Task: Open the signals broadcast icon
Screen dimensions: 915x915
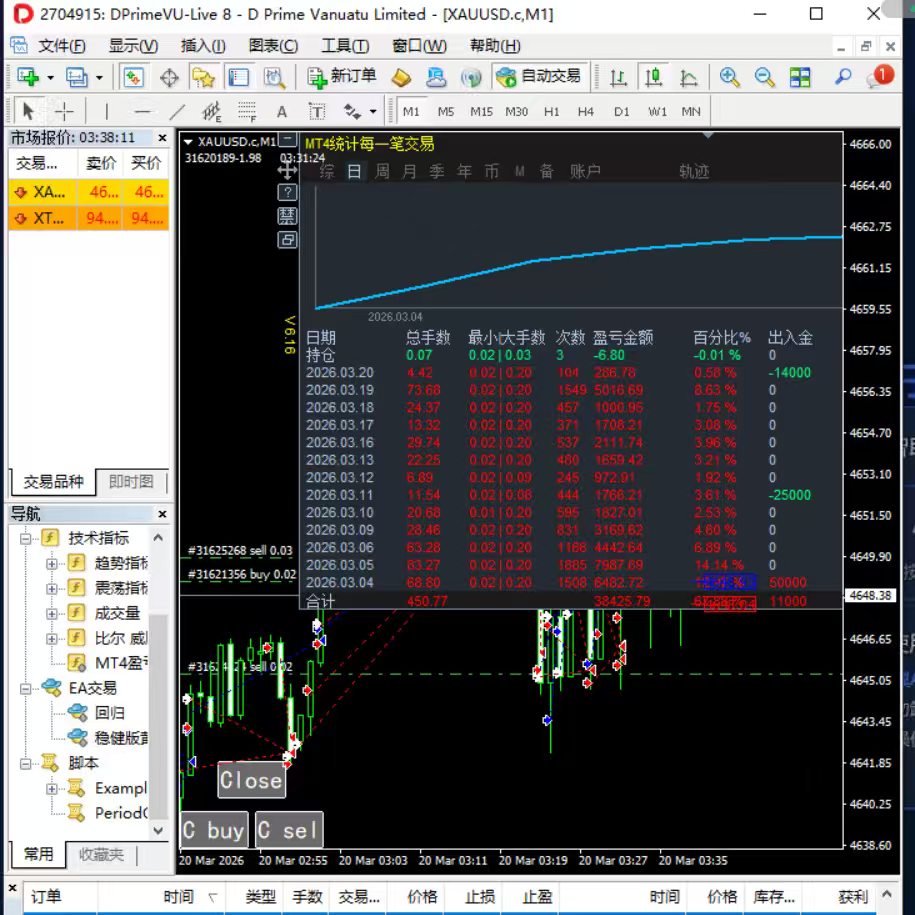Action: pyautogui.click(x=471, y=77)
